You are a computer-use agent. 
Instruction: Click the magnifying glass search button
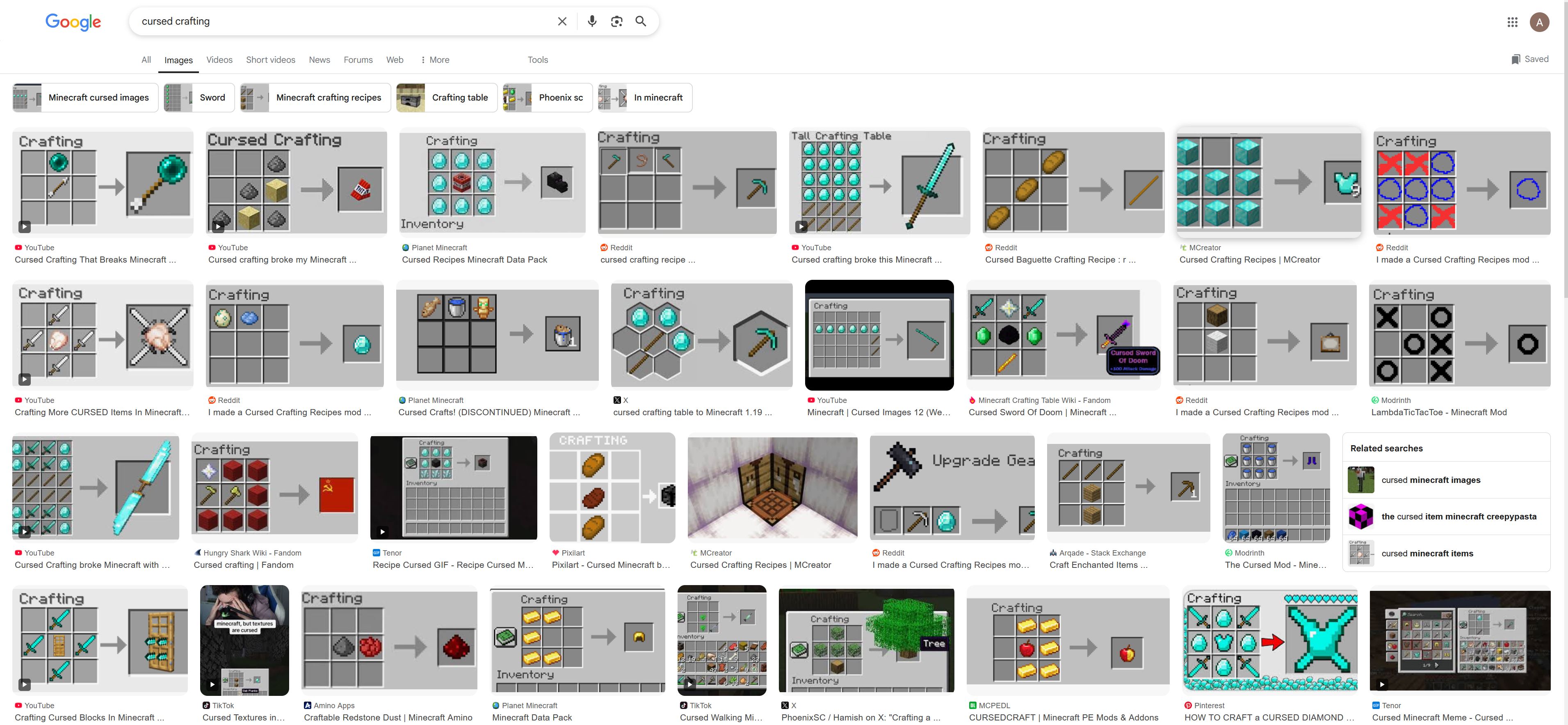pos(640,21)
